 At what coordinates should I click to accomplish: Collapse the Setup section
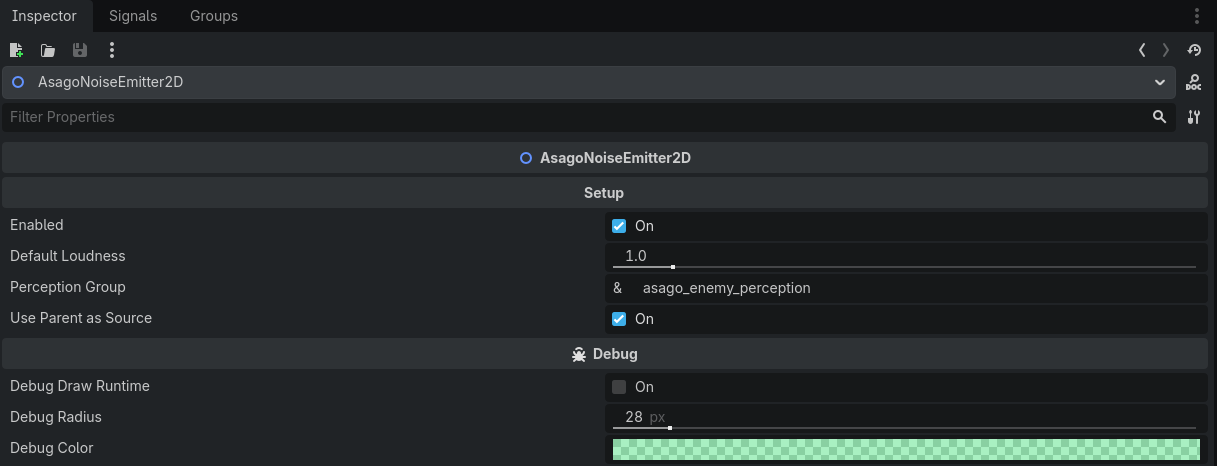click(604, 192)
